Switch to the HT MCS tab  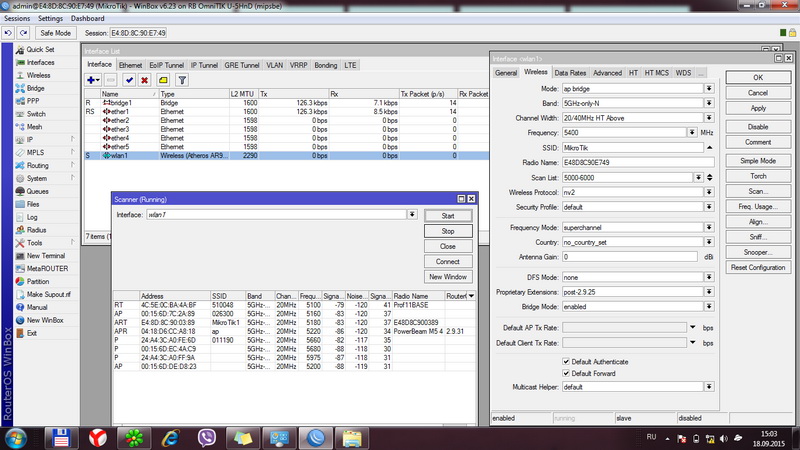[656, 73]
